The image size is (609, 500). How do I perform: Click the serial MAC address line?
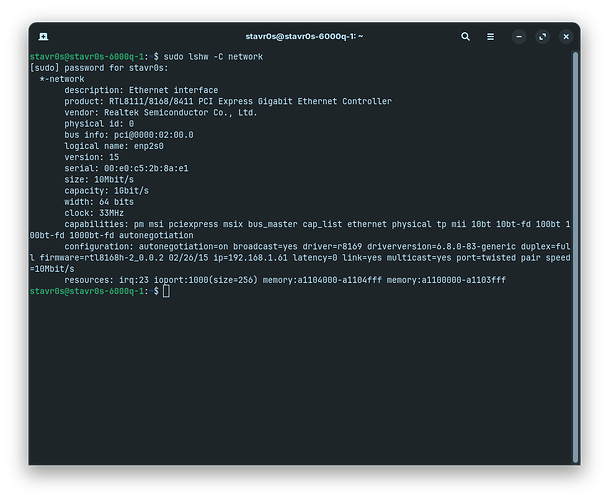tap(125, 168)
